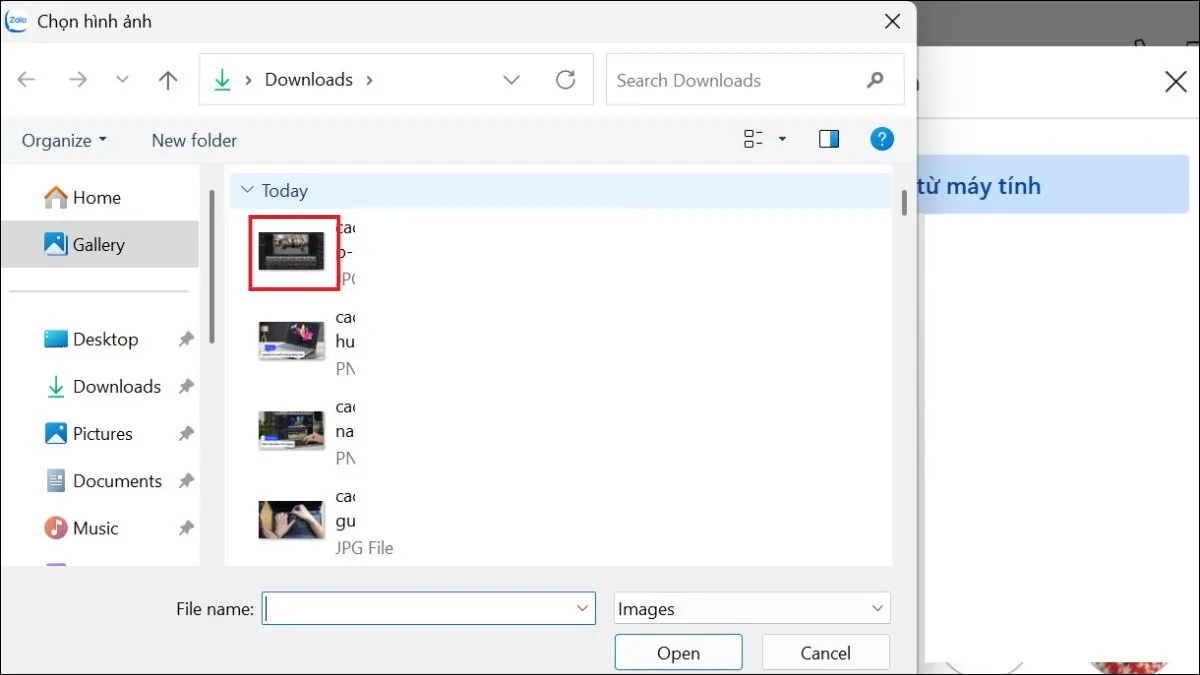Go up one folder level
This screenshot has height=675, width=1200.
(x=167, y=79)
